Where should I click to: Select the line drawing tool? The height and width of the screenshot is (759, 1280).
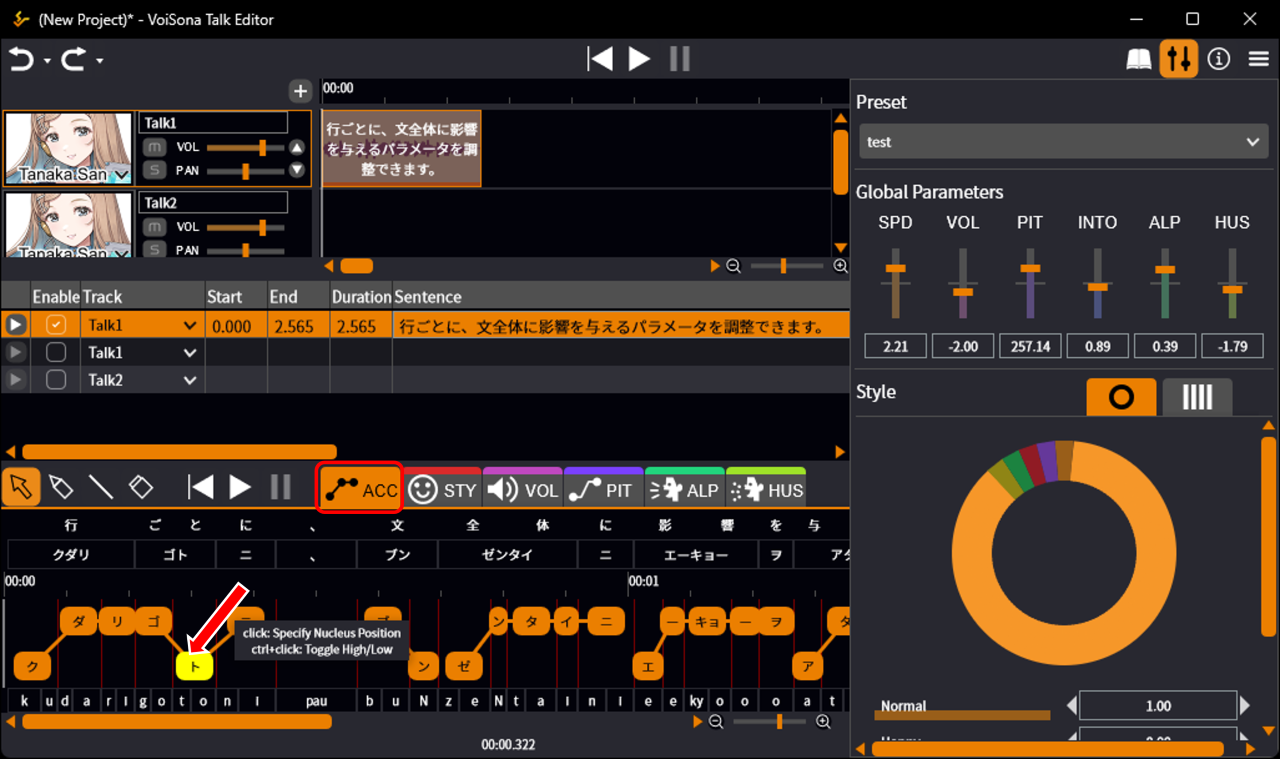(101, 487)
